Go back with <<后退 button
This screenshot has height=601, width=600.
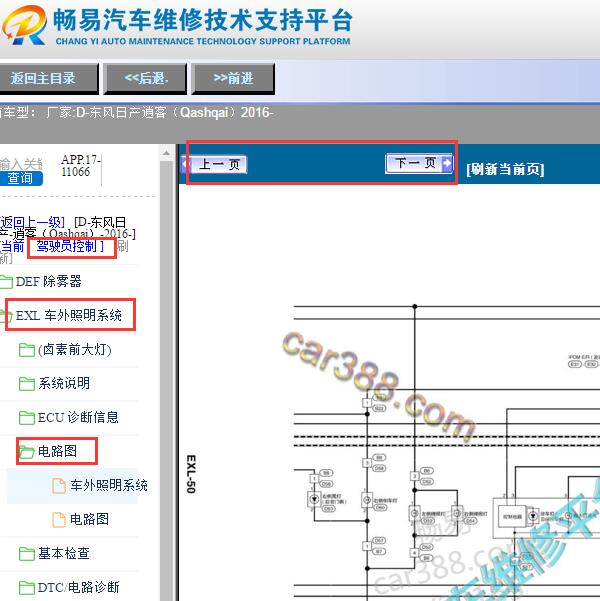tap(145, 79)
